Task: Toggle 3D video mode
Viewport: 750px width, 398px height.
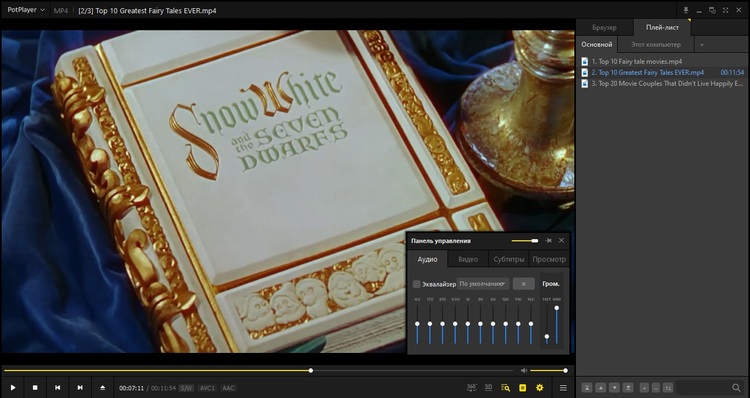Action: pos(488,387)
